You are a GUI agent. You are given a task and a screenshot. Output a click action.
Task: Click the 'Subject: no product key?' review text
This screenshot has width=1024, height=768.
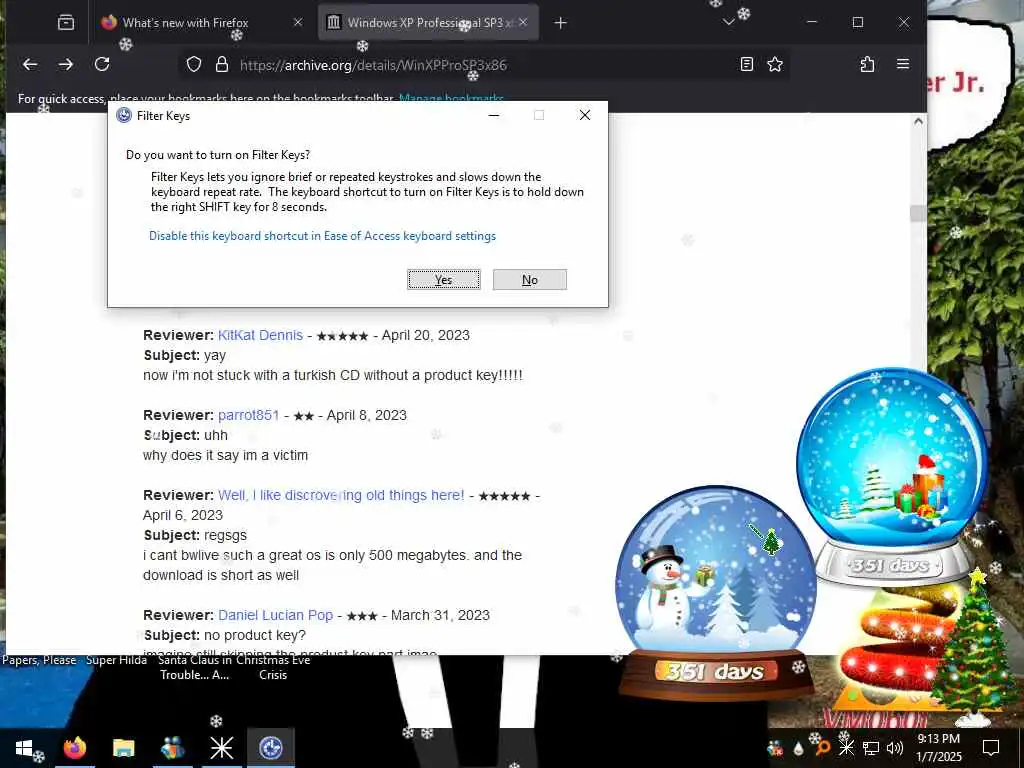pyautogui.click(x=225, y=635)
